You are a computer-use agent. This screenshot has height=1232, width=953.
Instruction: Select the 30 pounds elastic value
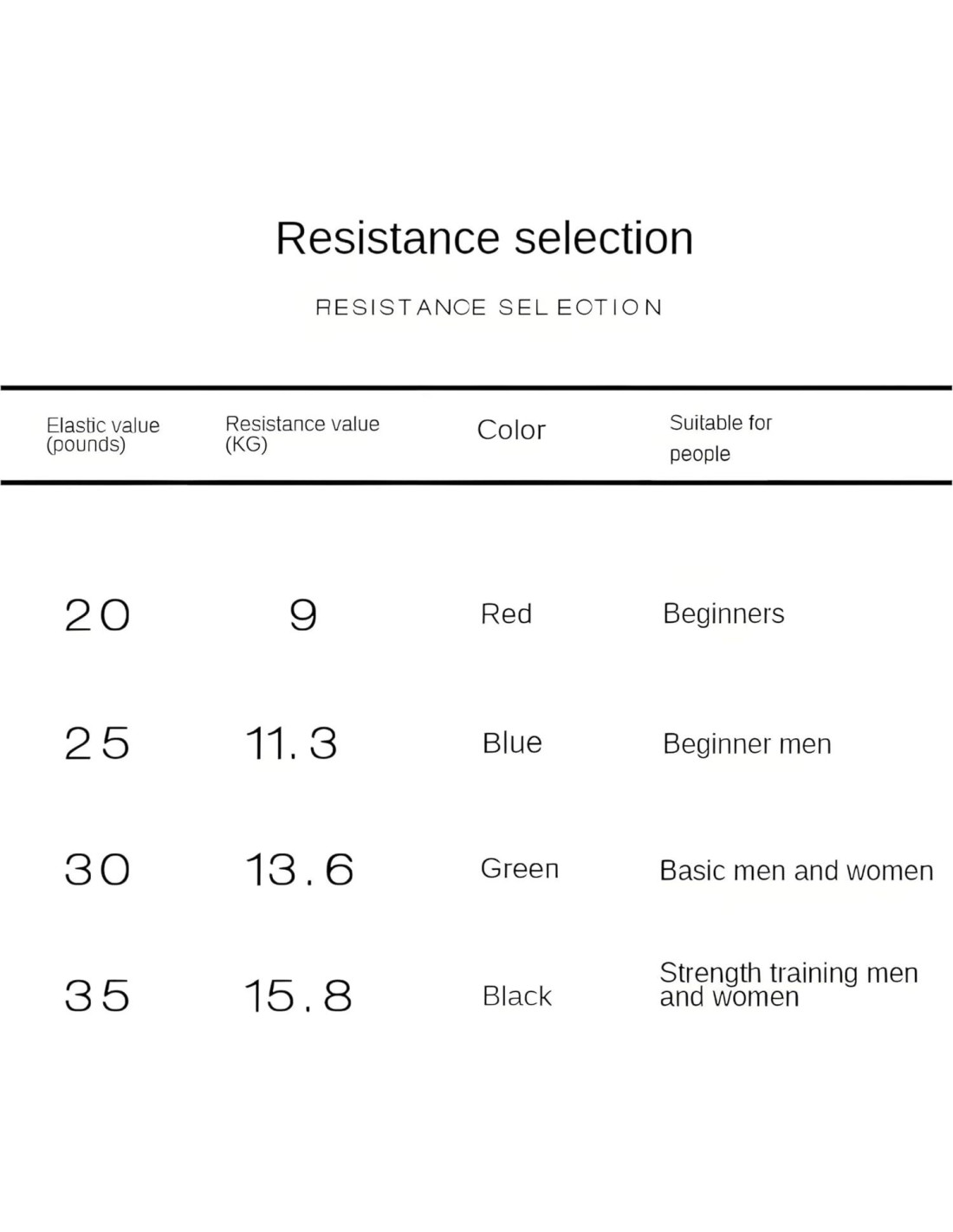(97, 870)
